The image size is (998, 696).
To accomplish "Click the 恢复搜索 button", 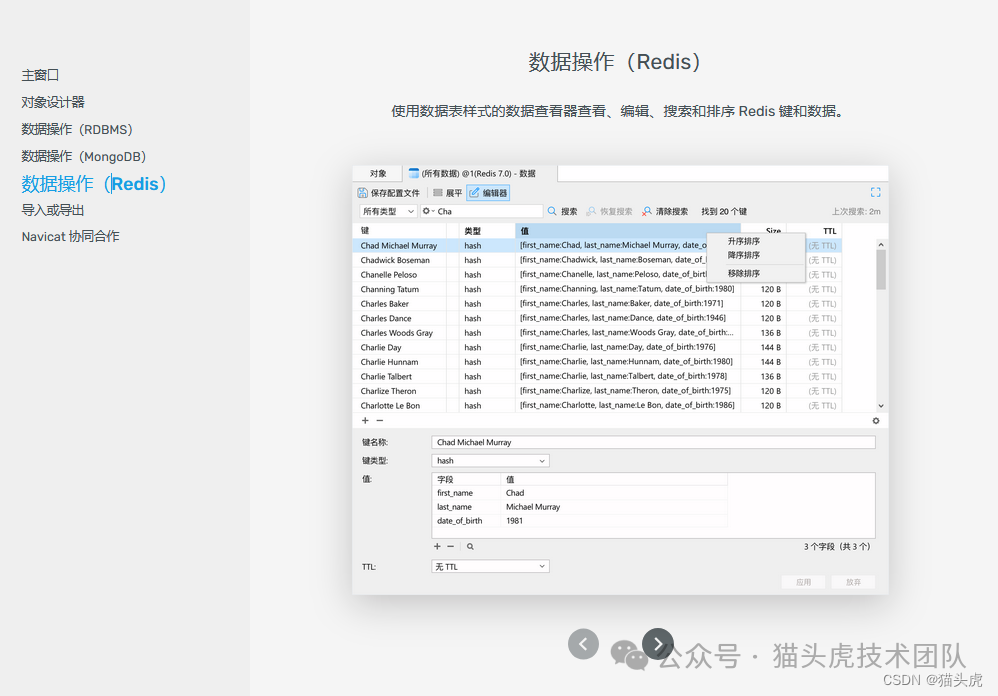I will tap(609, 211).
